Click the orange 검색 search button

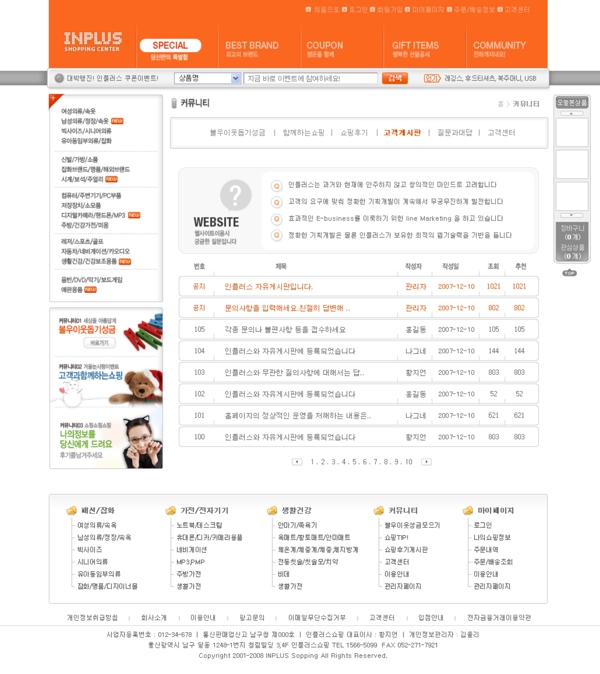pyautogui.click(x=395, y=78)
